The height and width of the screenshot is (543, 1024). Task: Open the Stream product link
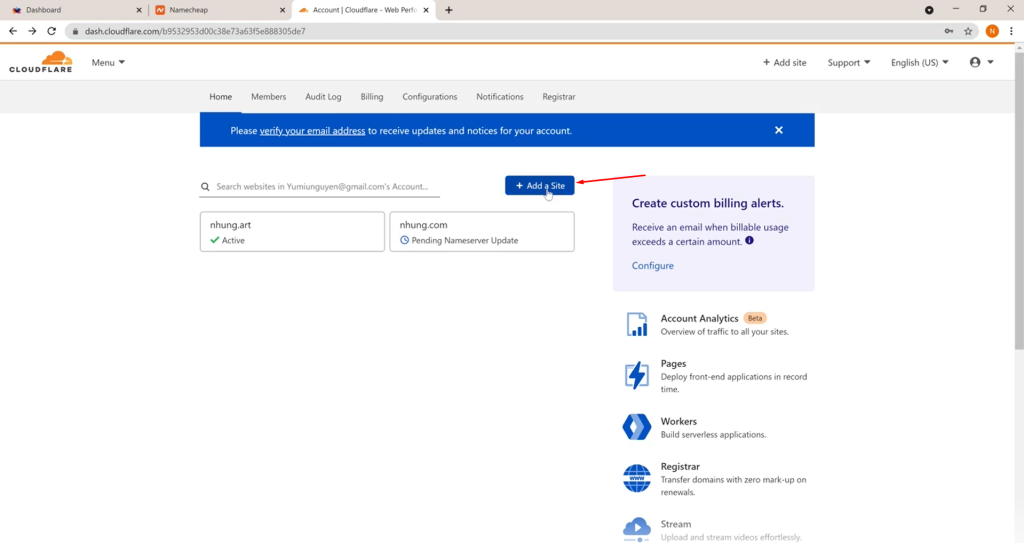click(x=675, y=524)
